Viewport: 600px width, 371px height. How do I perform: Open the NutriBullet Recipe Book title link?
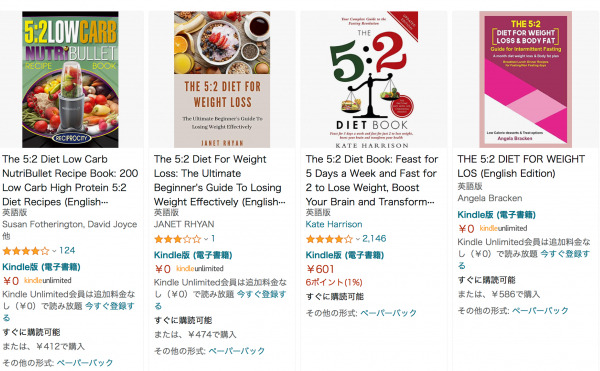[x=70, y=180]
